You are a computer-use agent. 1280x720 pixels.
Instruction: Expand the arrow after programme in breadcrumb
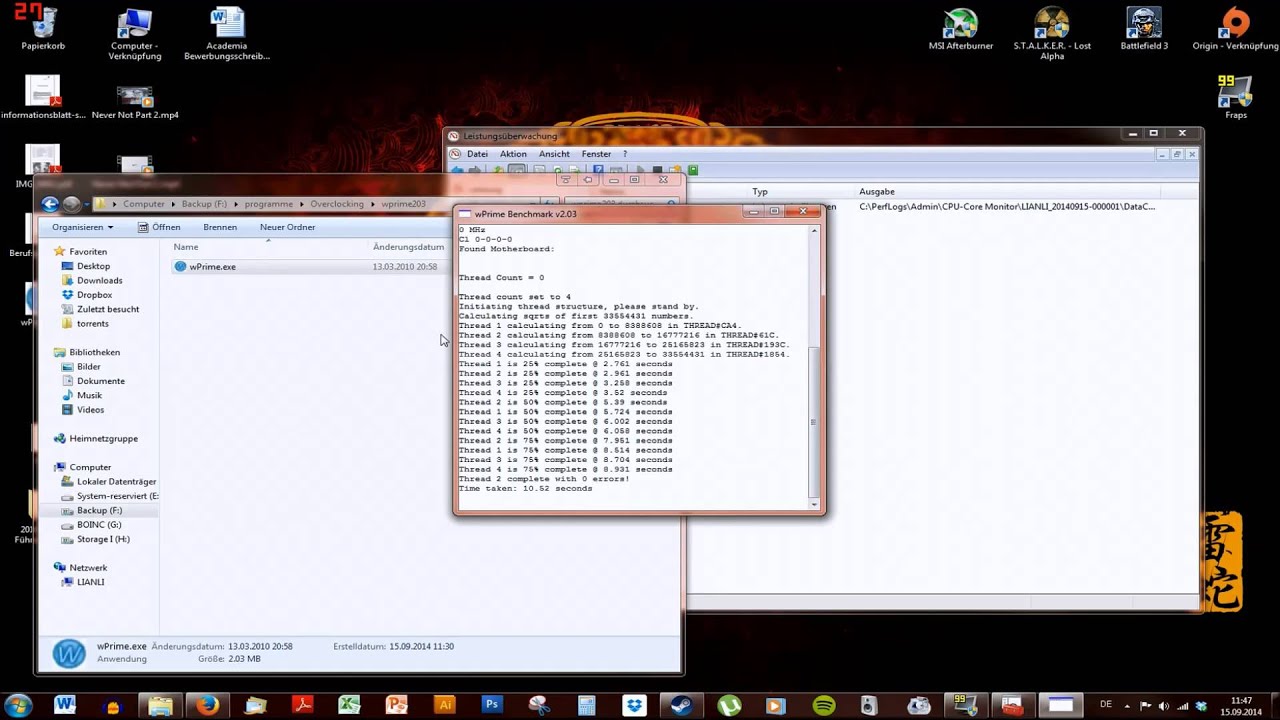pyautogui.click(x=301, y=204)
